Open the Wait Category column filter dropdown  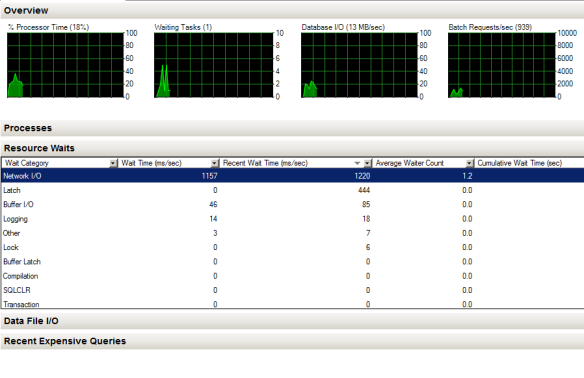[113, 163]
